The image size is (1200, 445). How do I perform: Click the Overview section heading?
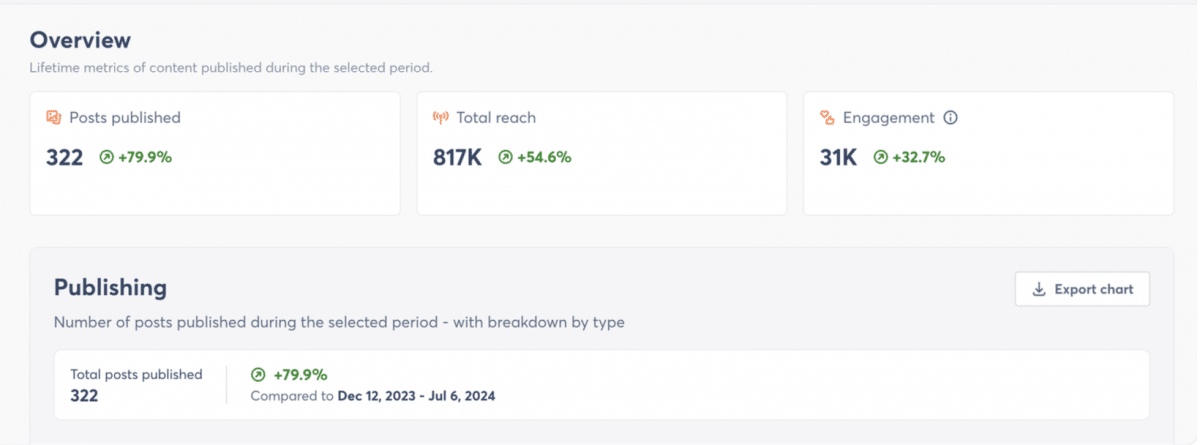point(80,41)
